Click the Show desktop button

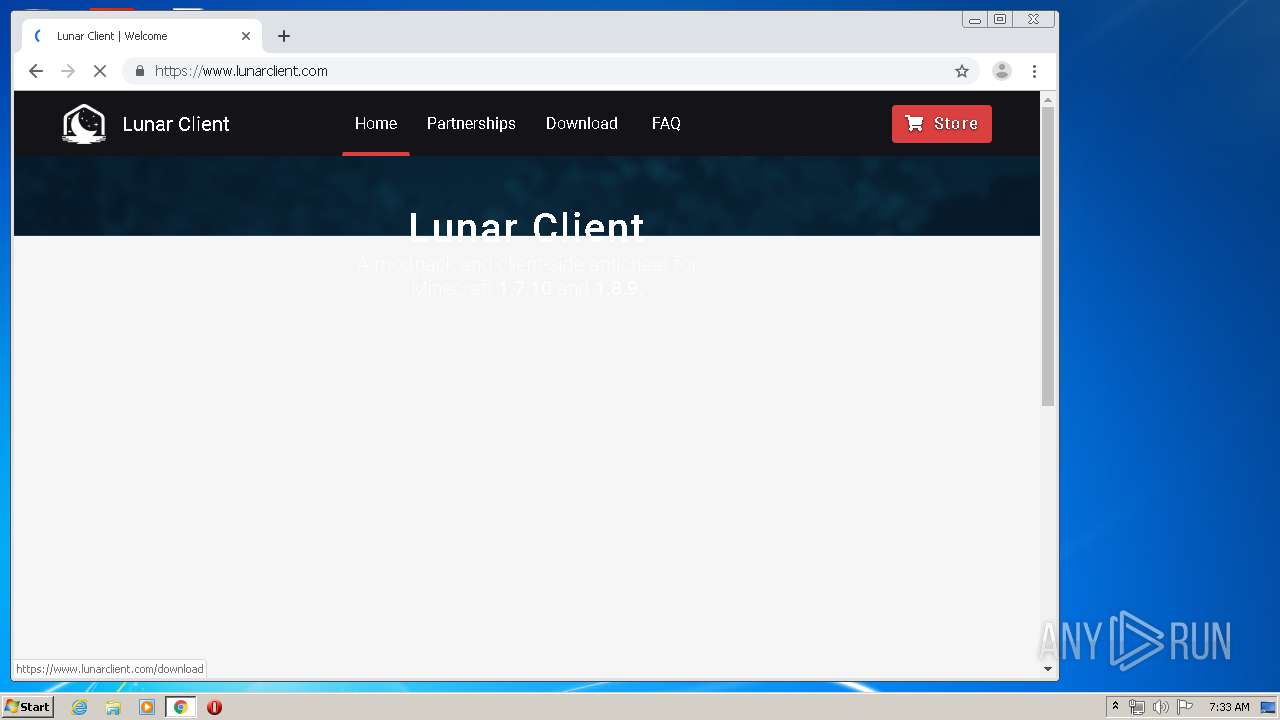pyautogui.click(x=1268, y=707)
